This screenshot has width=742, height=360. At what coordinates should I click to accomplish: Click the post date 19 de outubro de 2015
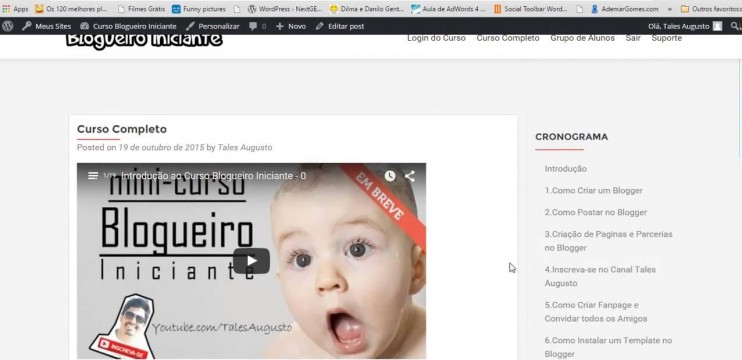[x=161, y=148]
